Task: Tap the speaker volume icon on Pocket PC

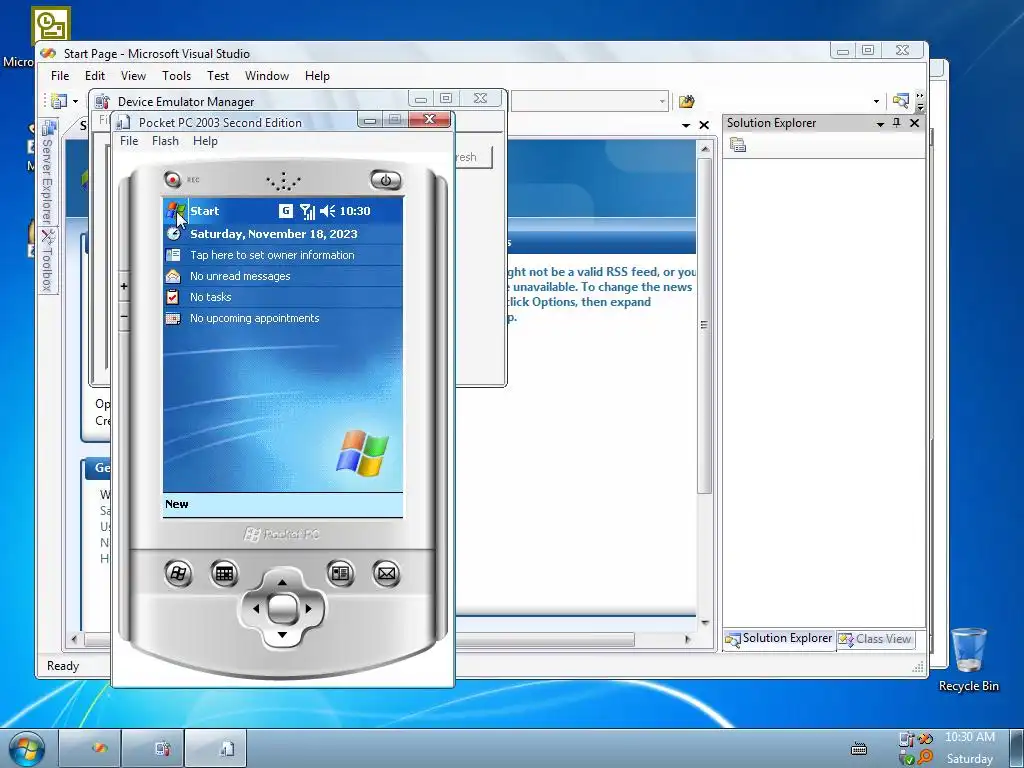Action: click(x=327, y=211)
